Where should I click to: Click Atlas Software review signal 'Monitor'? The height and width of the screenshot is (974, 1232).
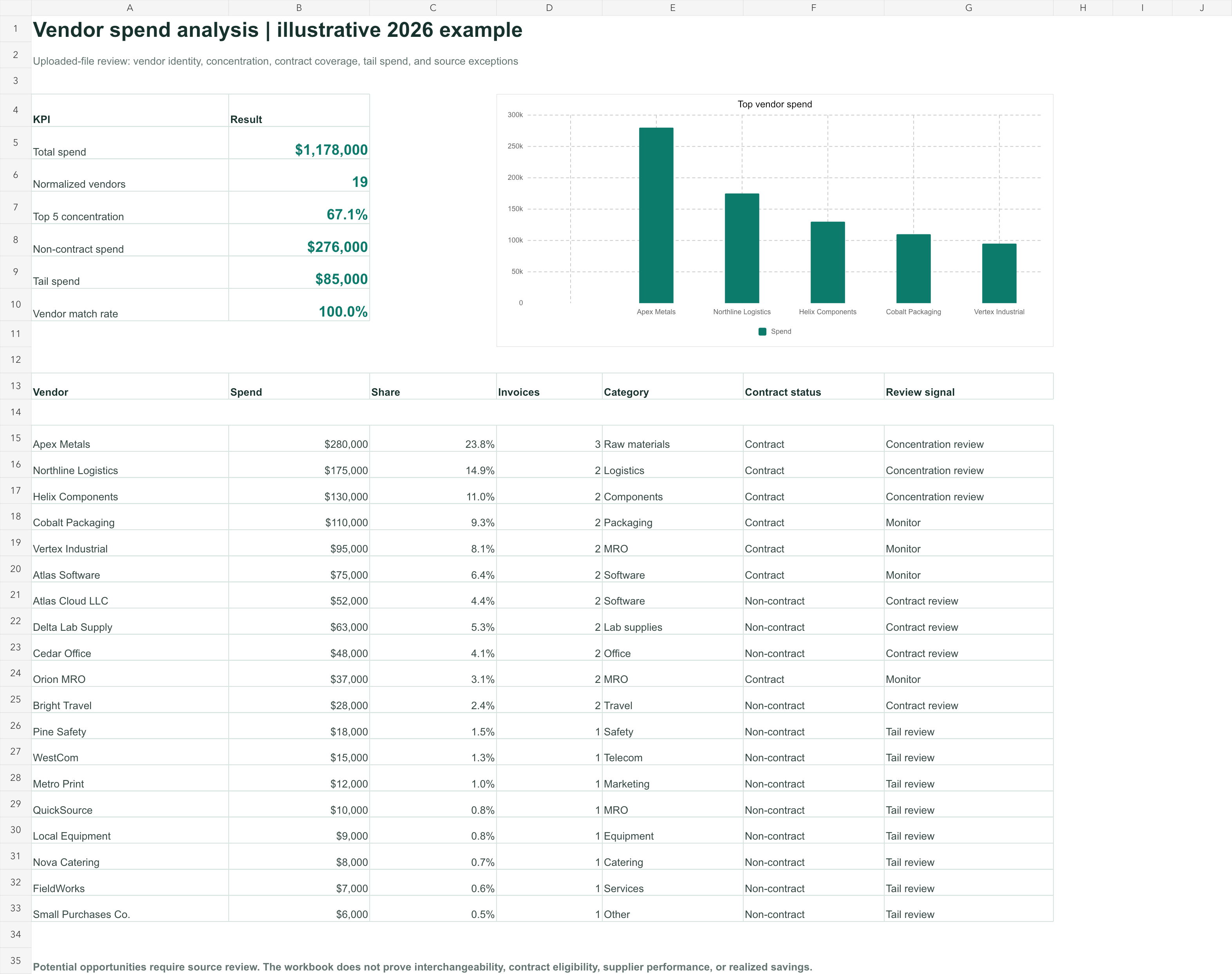tap(969, 569)
